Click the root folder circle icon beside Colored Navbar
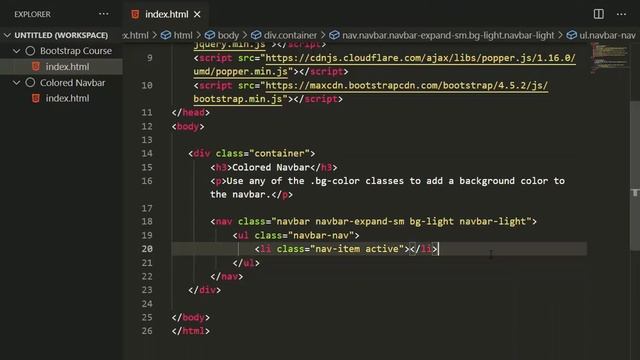Screen dimensions: 640x360 click(x=30, y=83)
